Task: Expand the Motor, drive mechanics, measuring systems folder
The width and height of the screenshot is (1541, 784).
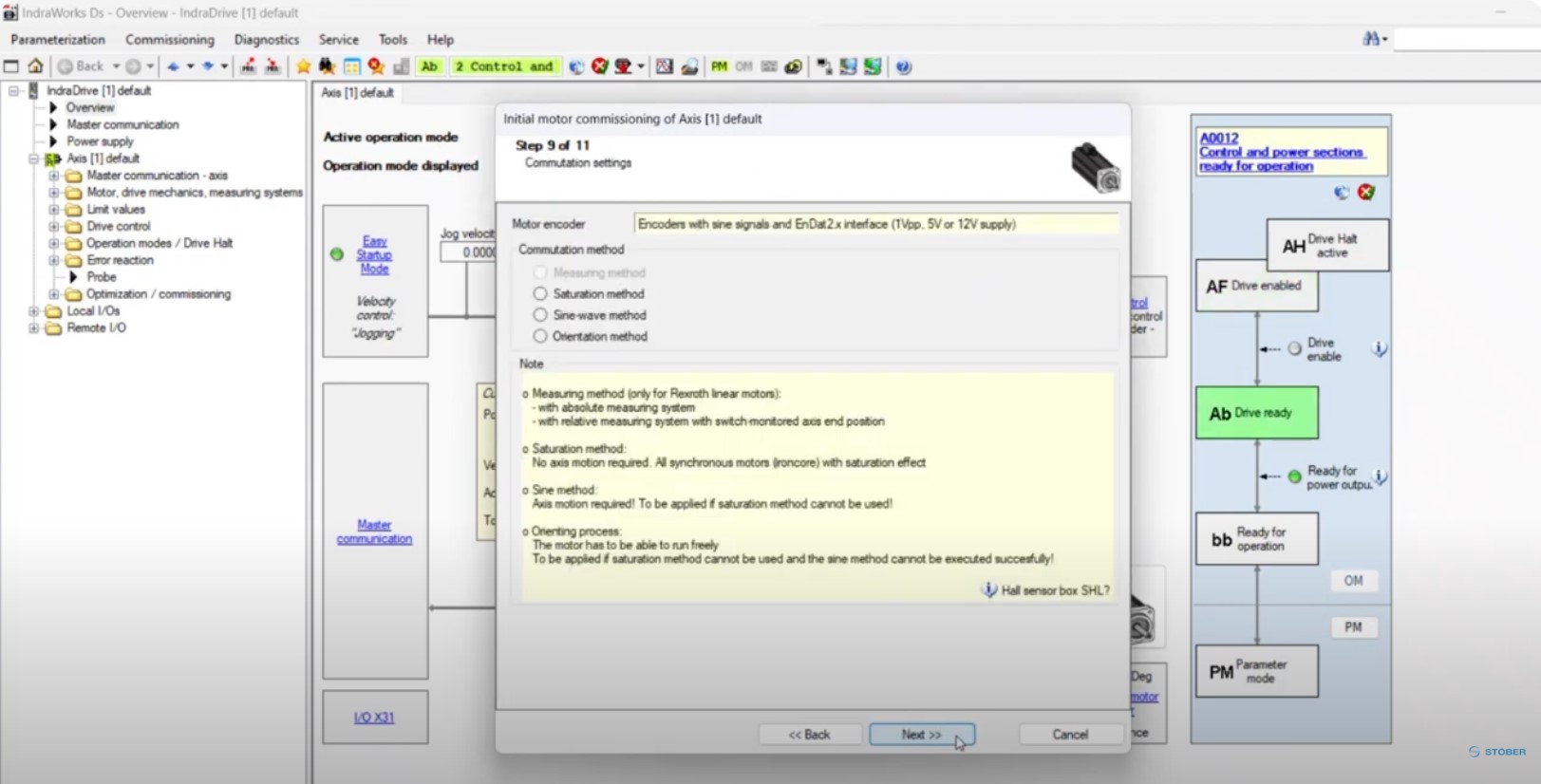Action: point(54,193)
